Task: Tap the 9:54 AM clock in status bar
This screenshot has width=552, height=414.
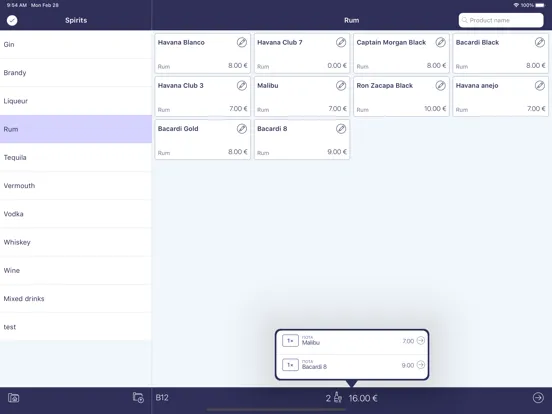Action: click(x=17, y=5)
